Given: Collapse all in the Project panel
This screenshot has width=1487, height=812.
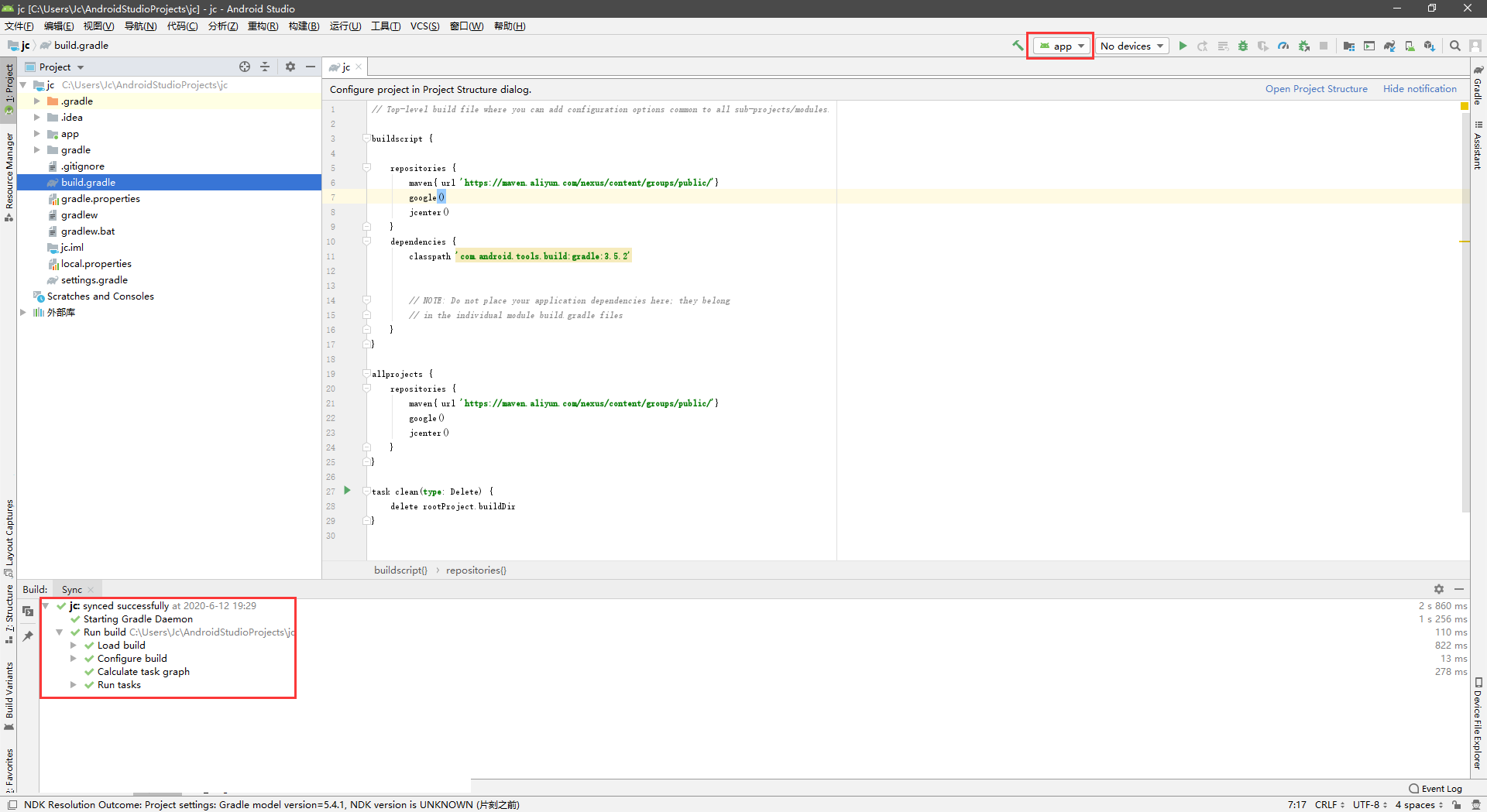Looking at the screenshot, I should (265, 67).
